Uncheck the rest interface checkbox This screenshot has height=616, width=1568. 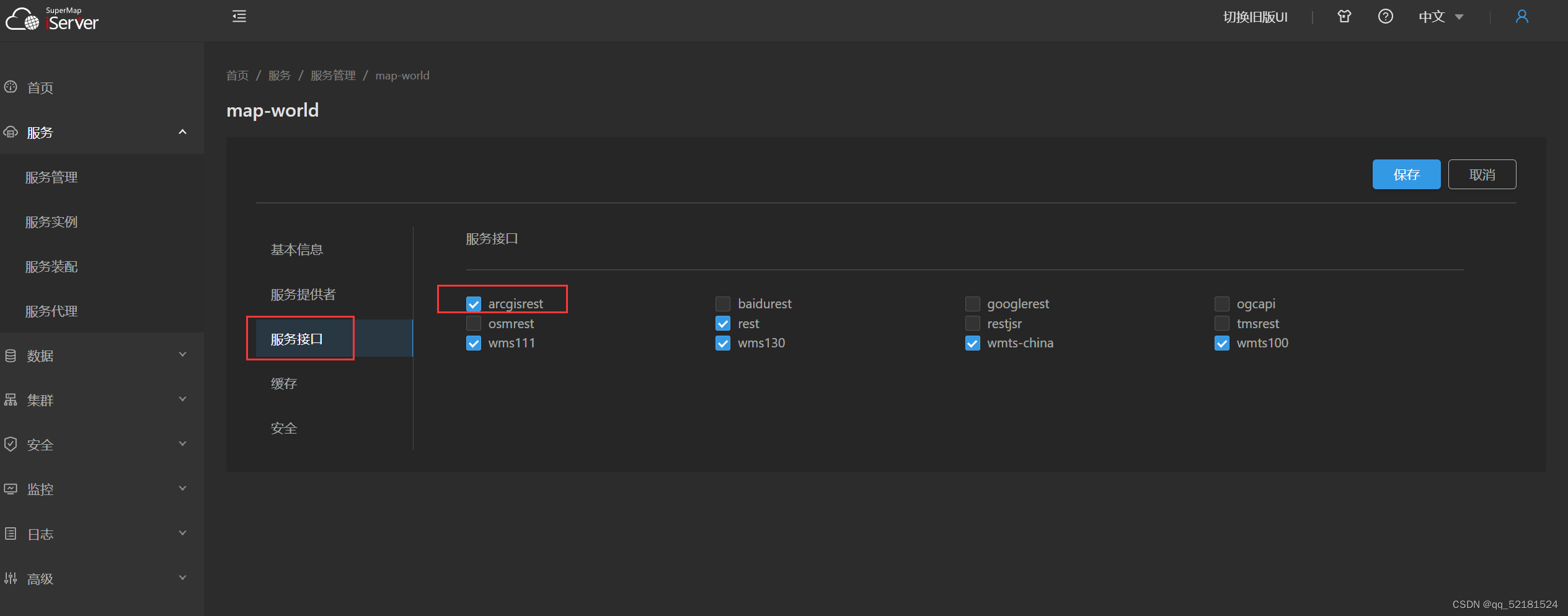pyautogui.click(x=723, y=323)
